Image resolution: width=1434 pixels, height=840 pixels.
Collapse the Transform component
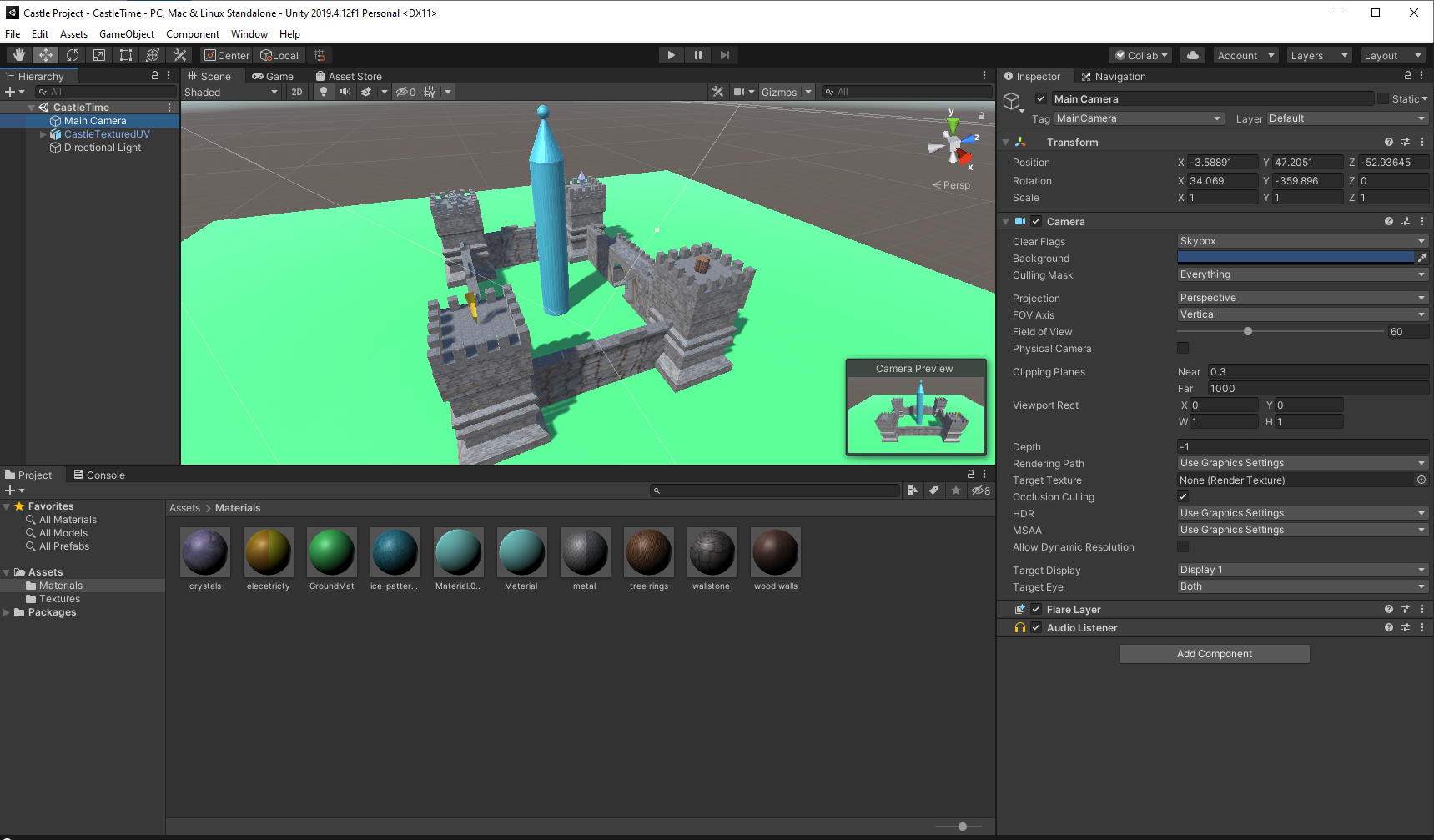tap(1006, 143)
